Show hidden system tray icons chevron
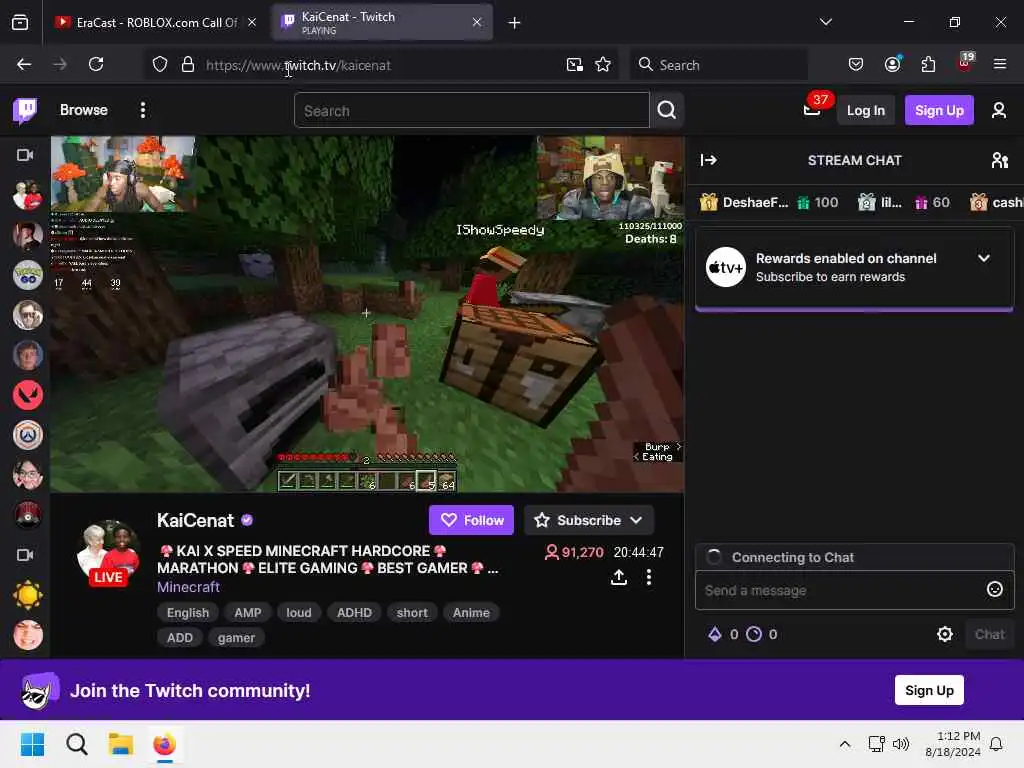 [x=844, y=744]
